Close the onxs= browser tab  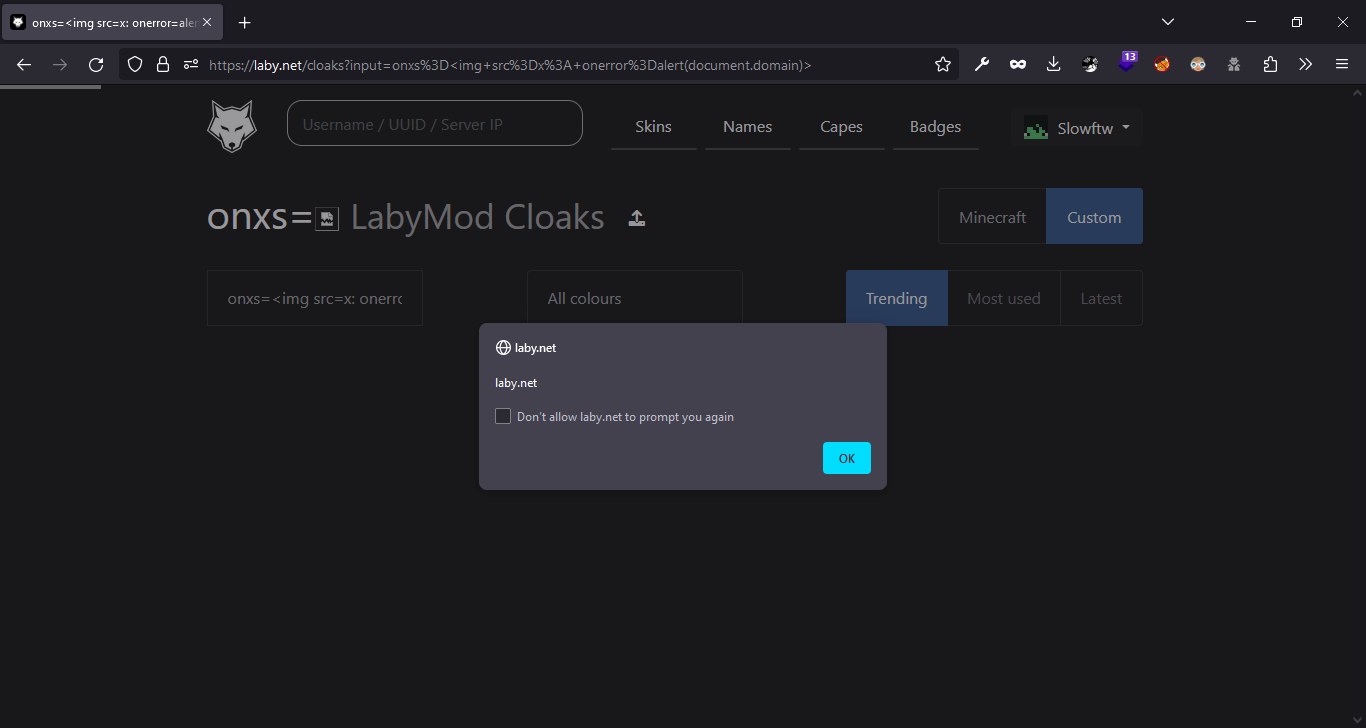pos(207,22)
